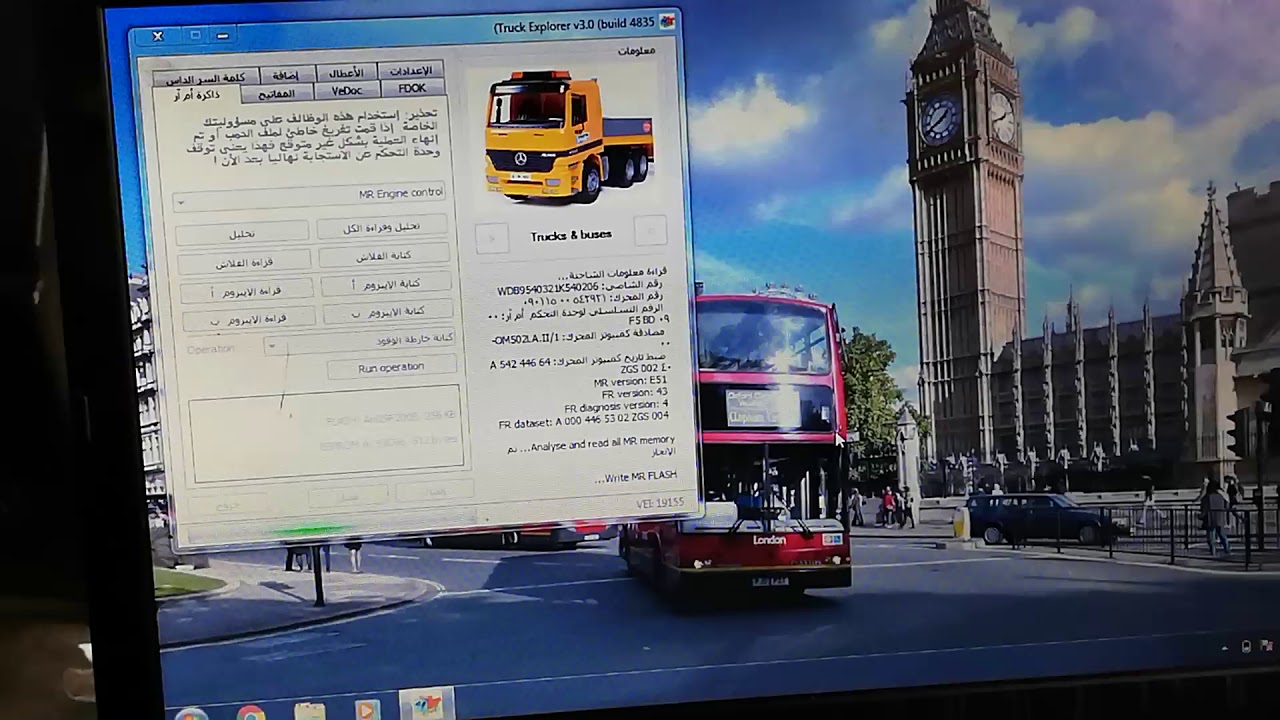Open the VeDoc tab
Screen dimensions: 1280x720
tap(347, 90)
